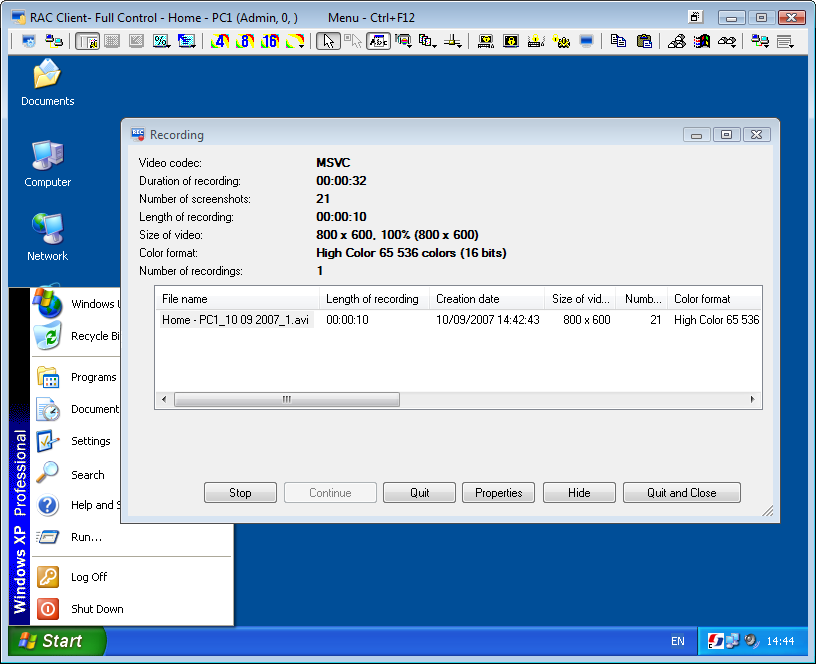Open the yellow crosshair tool dropdown
The height and width of the screenshot is (664, 816).
(x=453, y=41)
